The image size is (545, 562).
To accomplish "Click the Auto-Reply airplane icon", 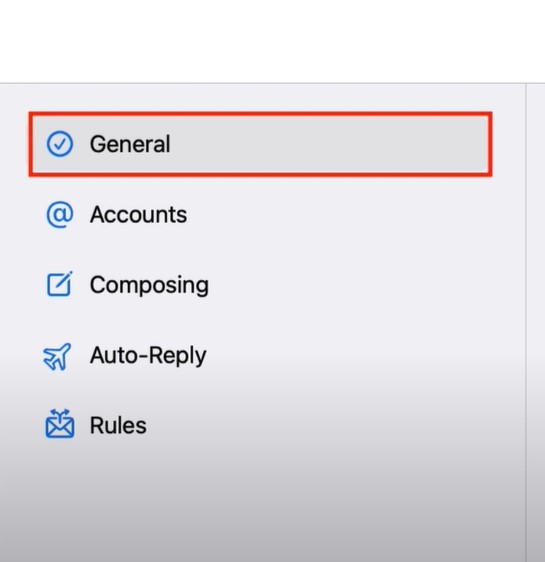I will (x=57, y=356).
